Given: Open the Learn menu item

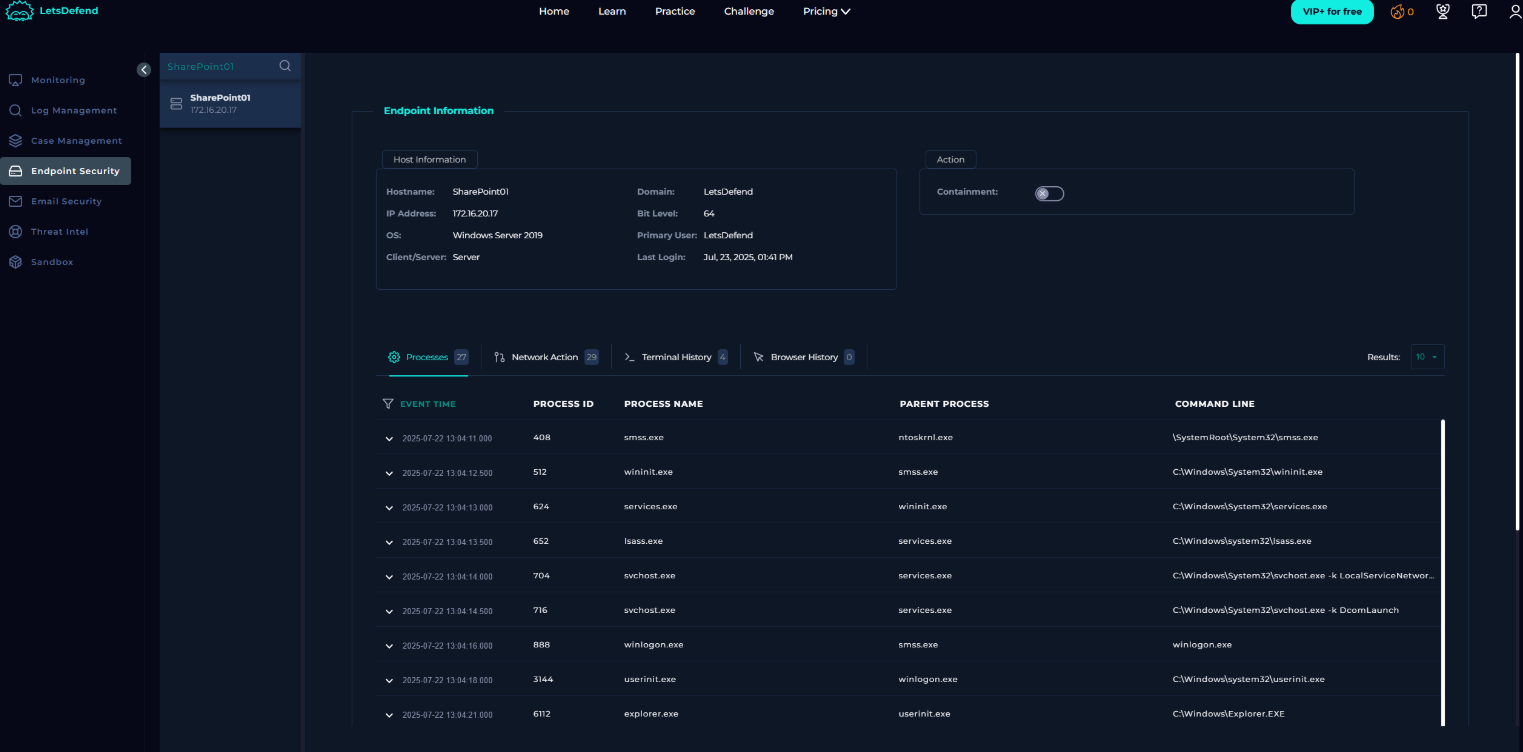Looking at the screenshot, I should [612, 12].
